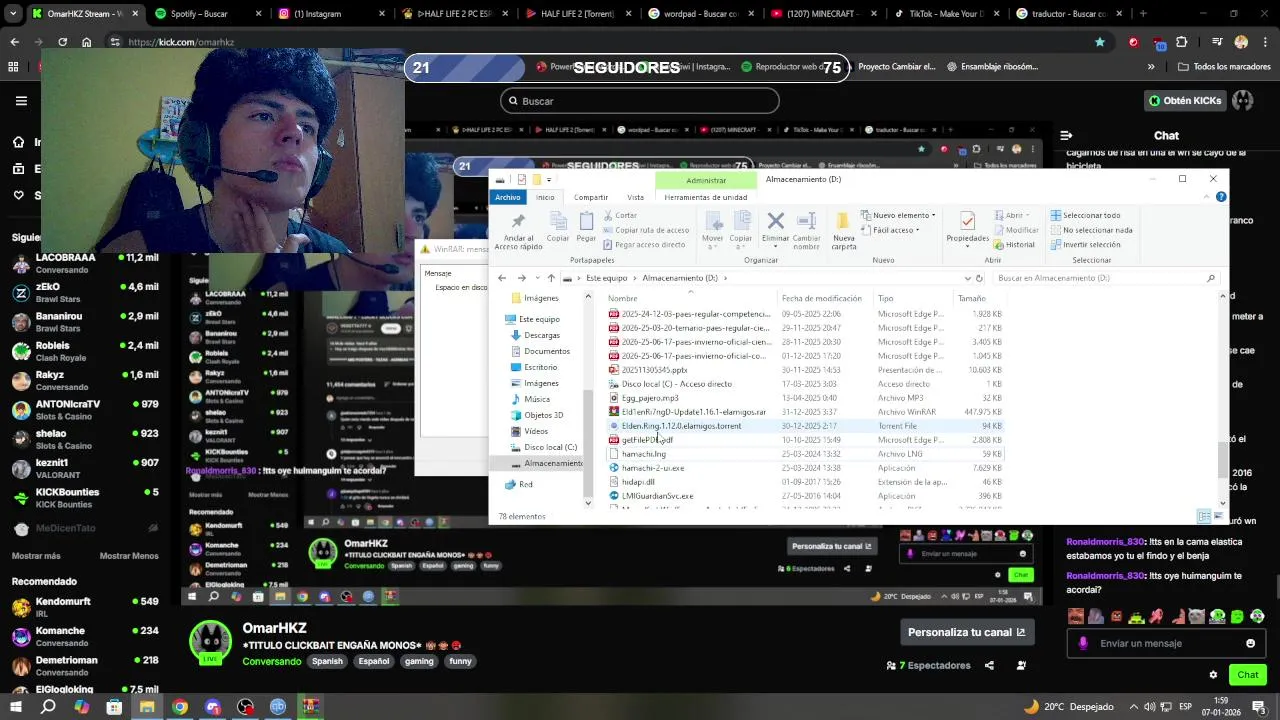Open the Mover a dropdown

[x=712, y=230]
